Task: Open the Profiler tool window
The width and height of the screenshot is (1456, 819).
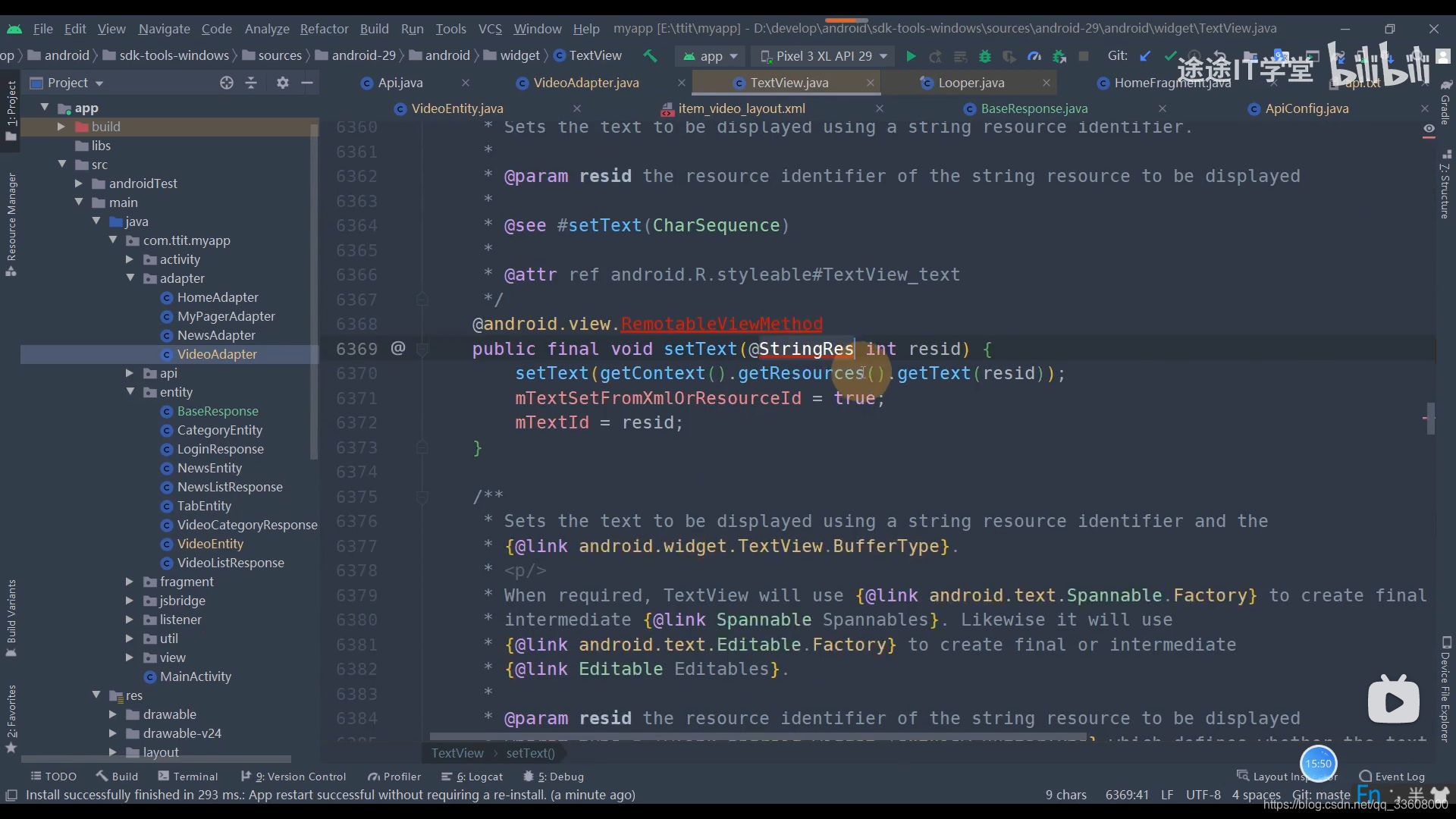Action: [x=394, y=777]
